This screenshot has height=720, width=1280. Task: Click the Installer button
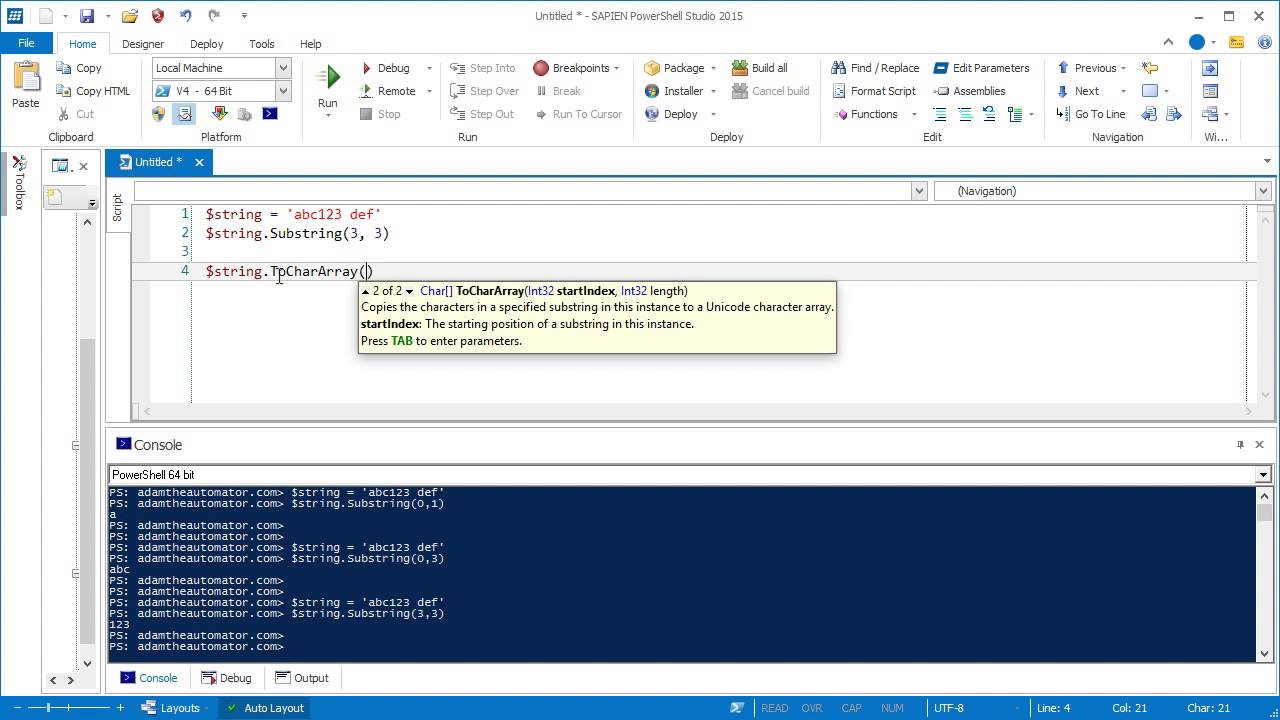pyautogui.click(x=674, y=91)
